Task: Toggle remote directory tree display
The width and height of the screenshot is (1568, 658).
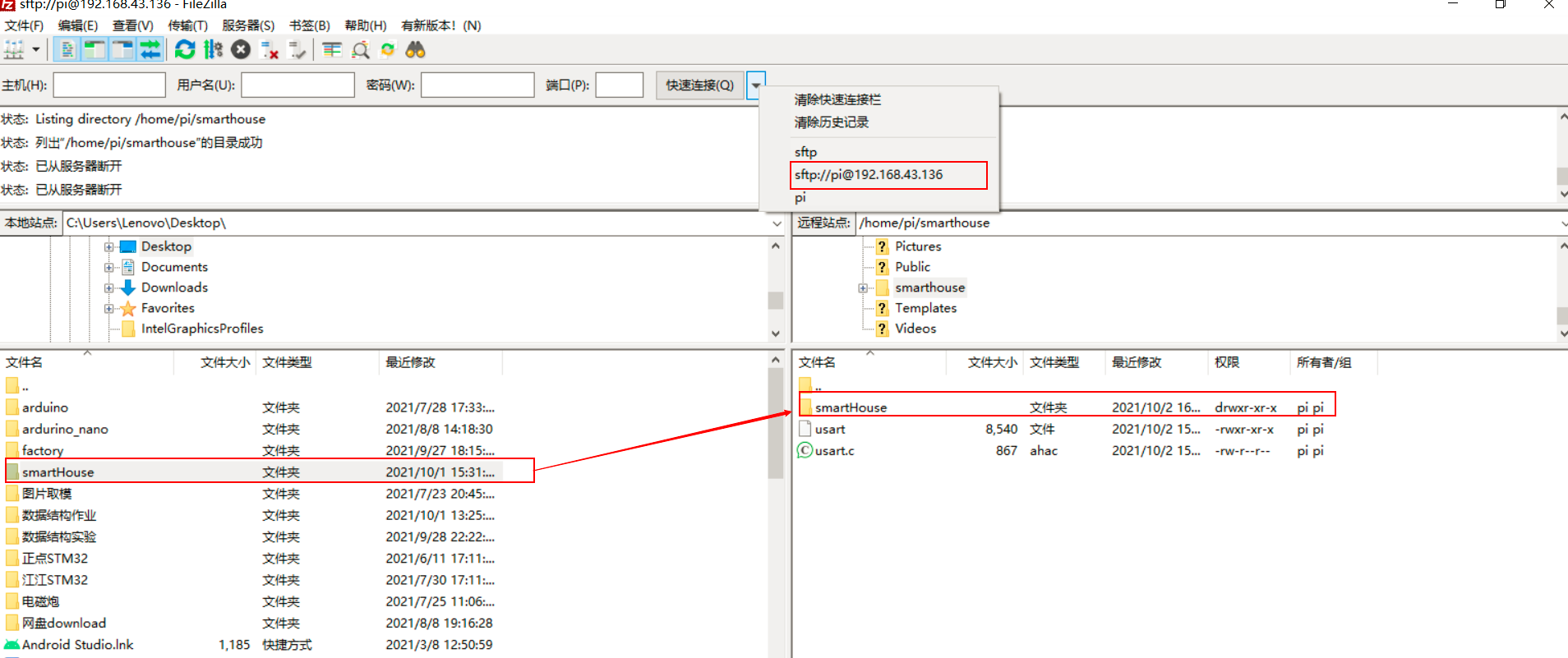Action: pos(122,50)
